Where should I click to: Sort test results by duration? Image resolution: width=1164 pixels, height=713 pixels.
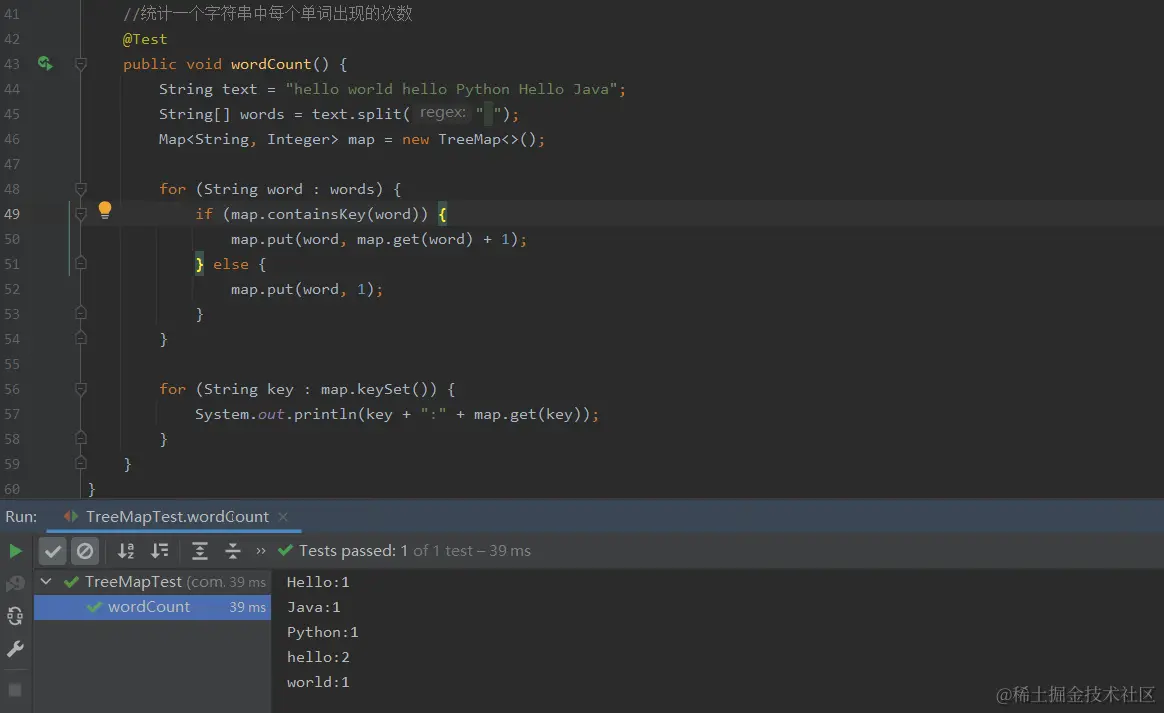(x=160, y=551)
